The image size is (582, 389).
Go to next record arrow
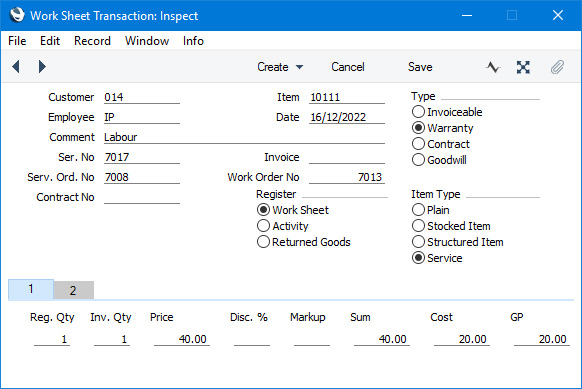(42, 67)
